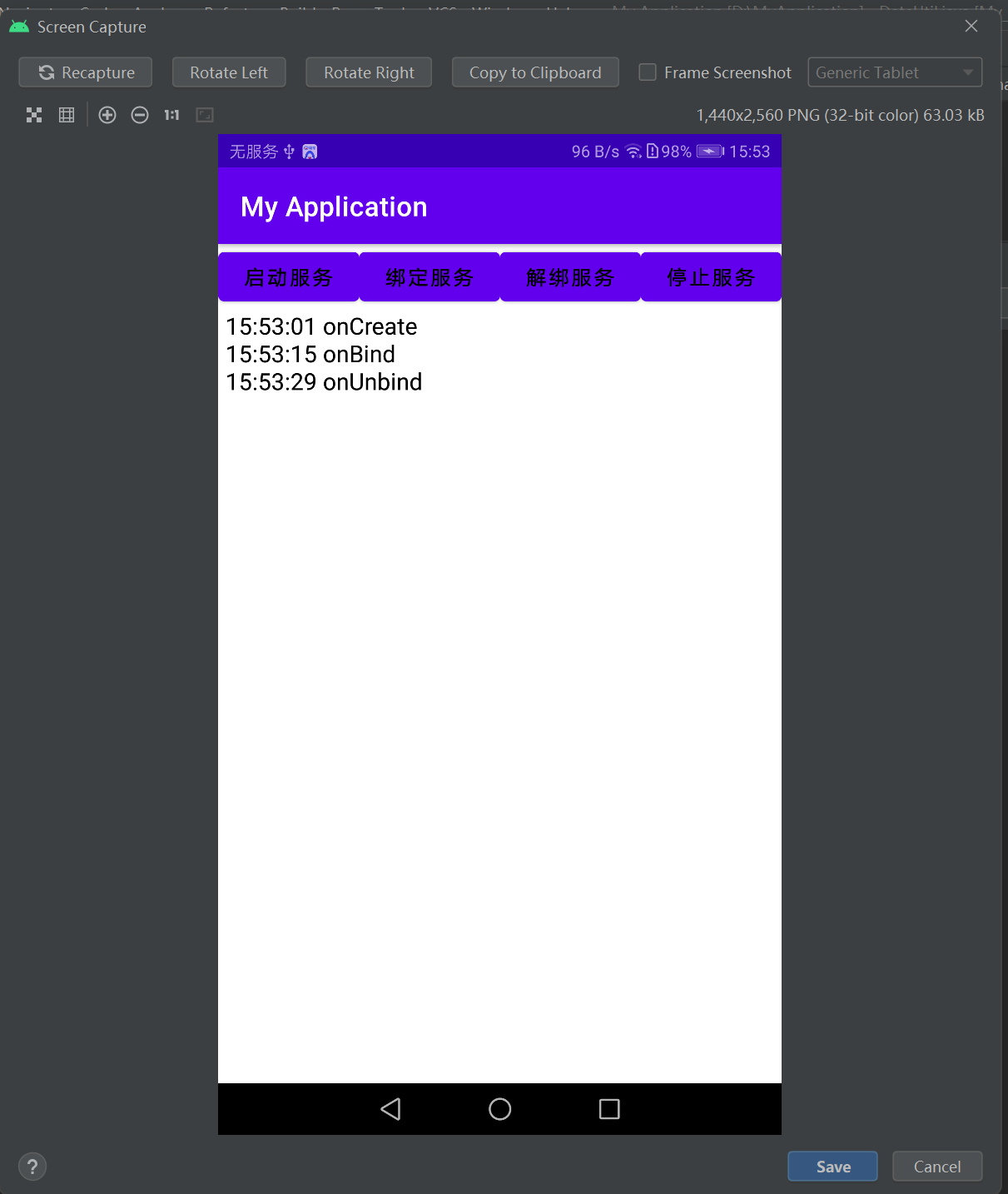Tap the phone's home circle button
The width and height of the screenshot is (1008, 1194).
tap(500, 1109)
